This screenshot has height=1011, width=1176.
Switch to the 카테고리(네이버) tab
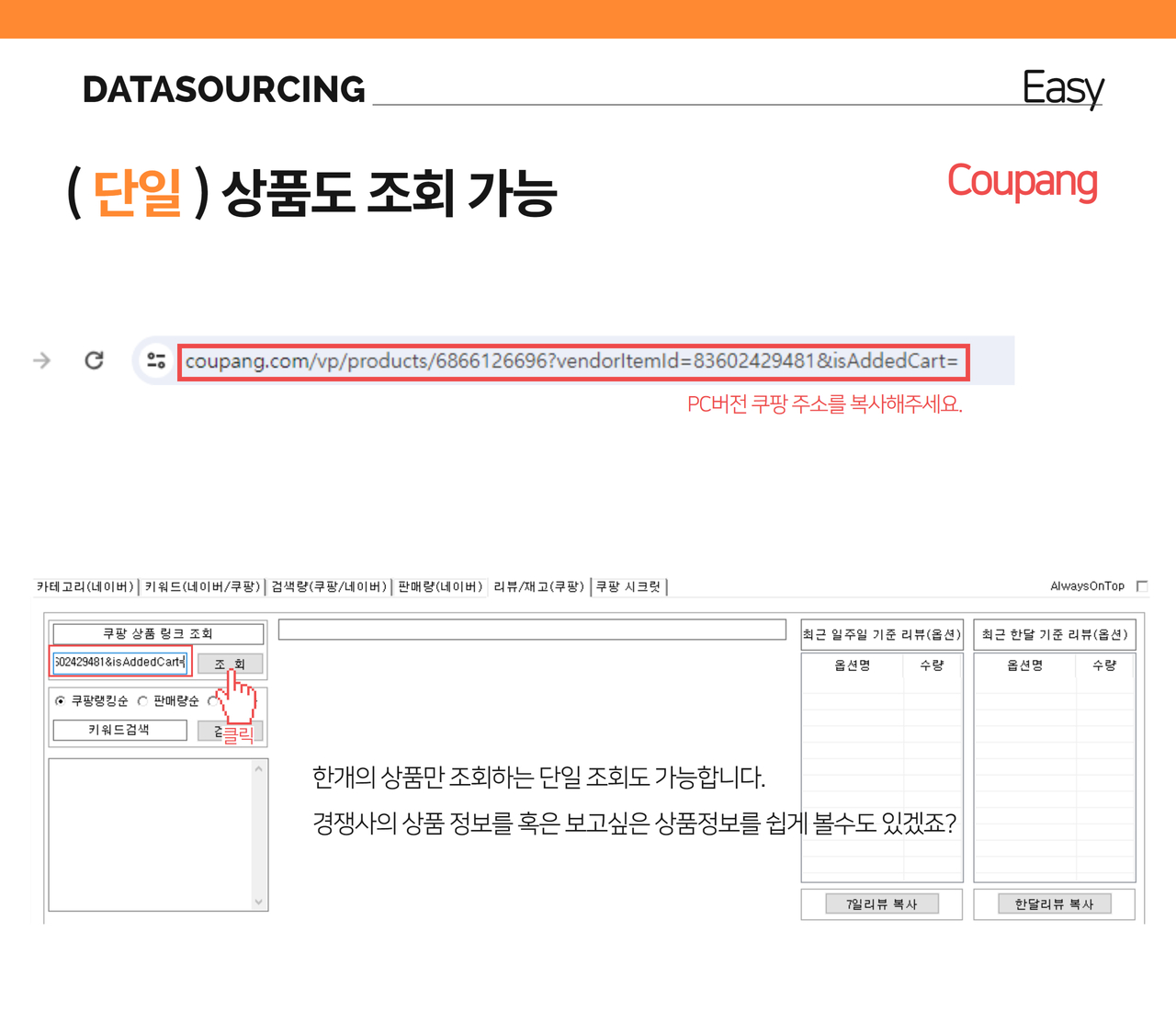click(85, 586)
